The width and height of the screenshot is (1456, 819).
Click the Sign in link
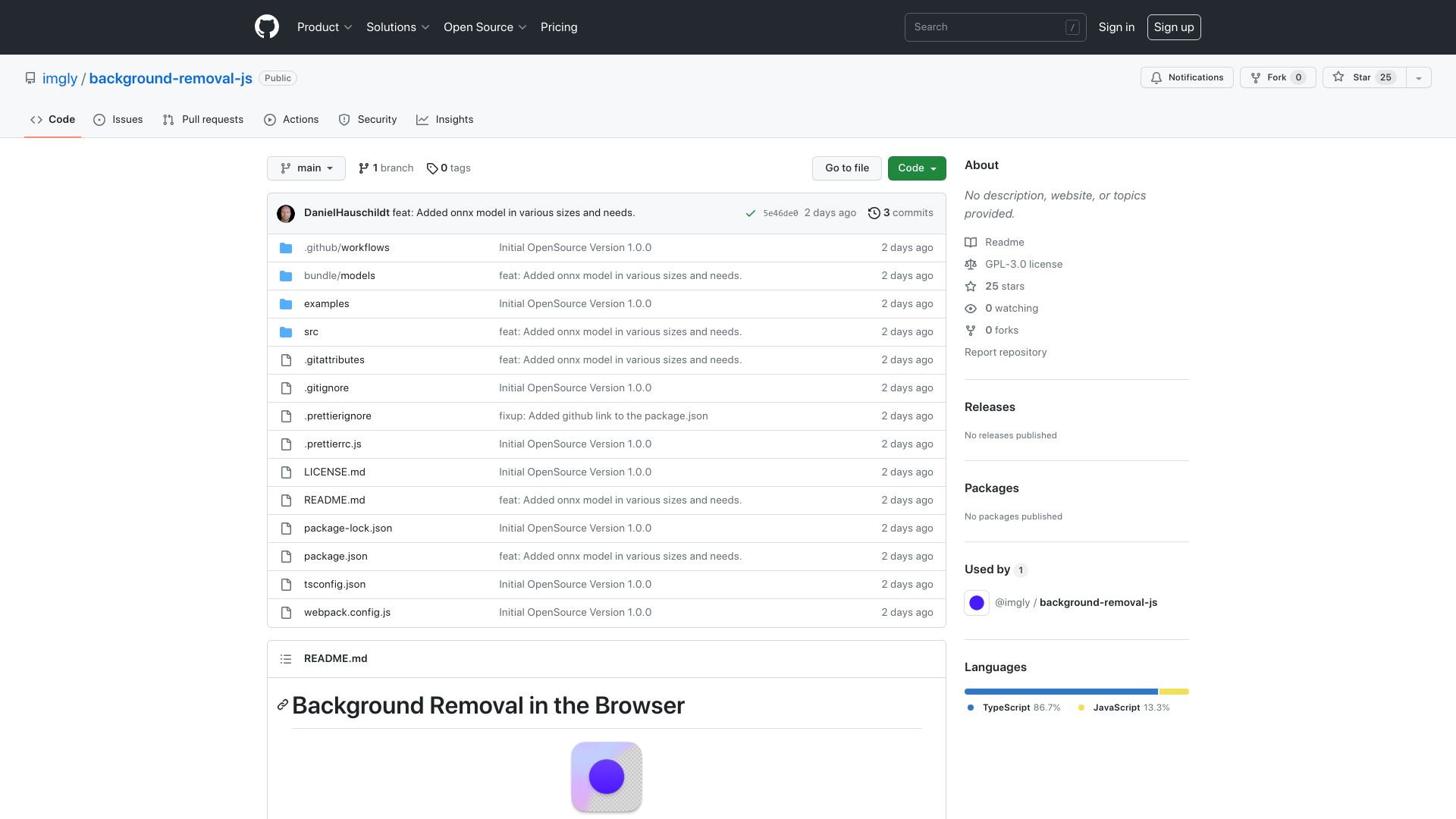pos(1116,27)
